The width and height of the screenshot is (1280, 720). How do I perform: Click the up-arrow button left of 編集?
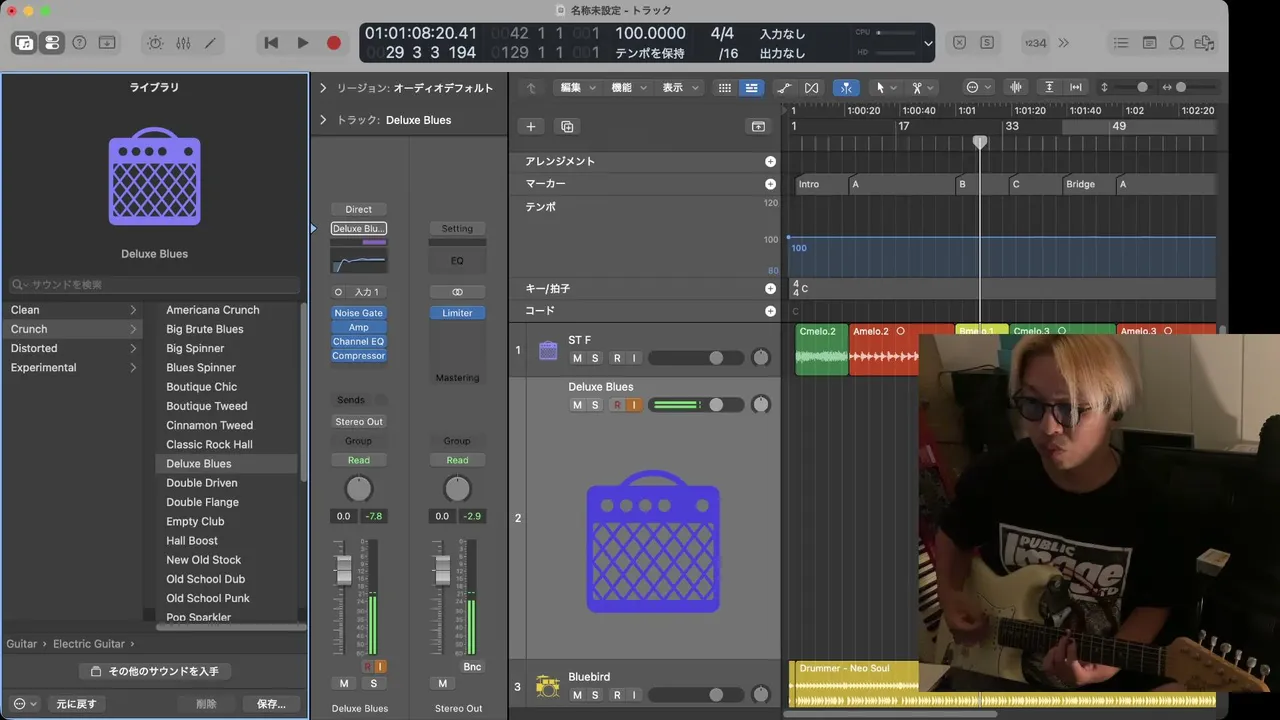pos(531,88)
